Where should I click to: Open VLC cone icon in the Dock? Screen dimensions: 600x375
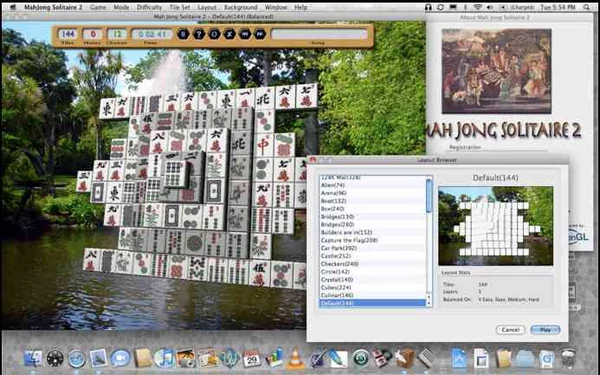point(295,359)
